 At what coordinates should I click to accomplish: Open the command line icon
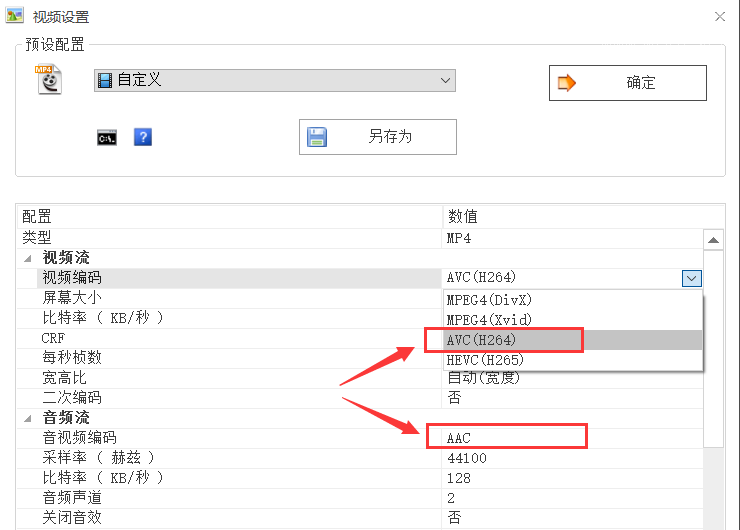click(x=107, y=138)
